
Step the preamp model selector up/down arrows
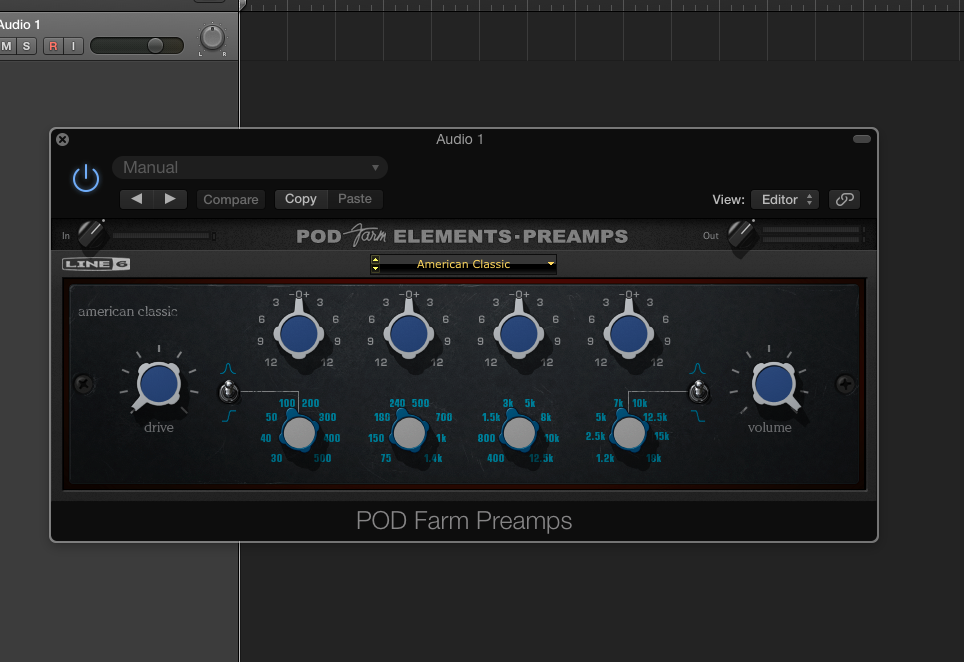(375, 264)
